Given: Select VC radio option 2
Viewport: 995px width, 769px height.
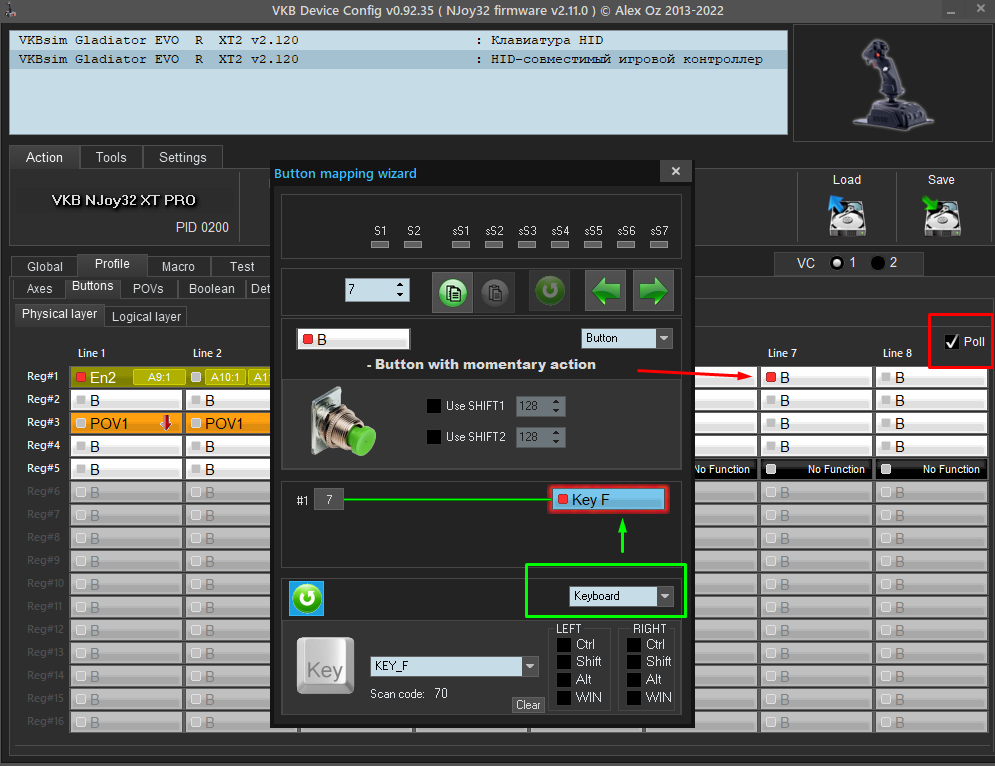Looking at the screenshot, I should (878, 263).
